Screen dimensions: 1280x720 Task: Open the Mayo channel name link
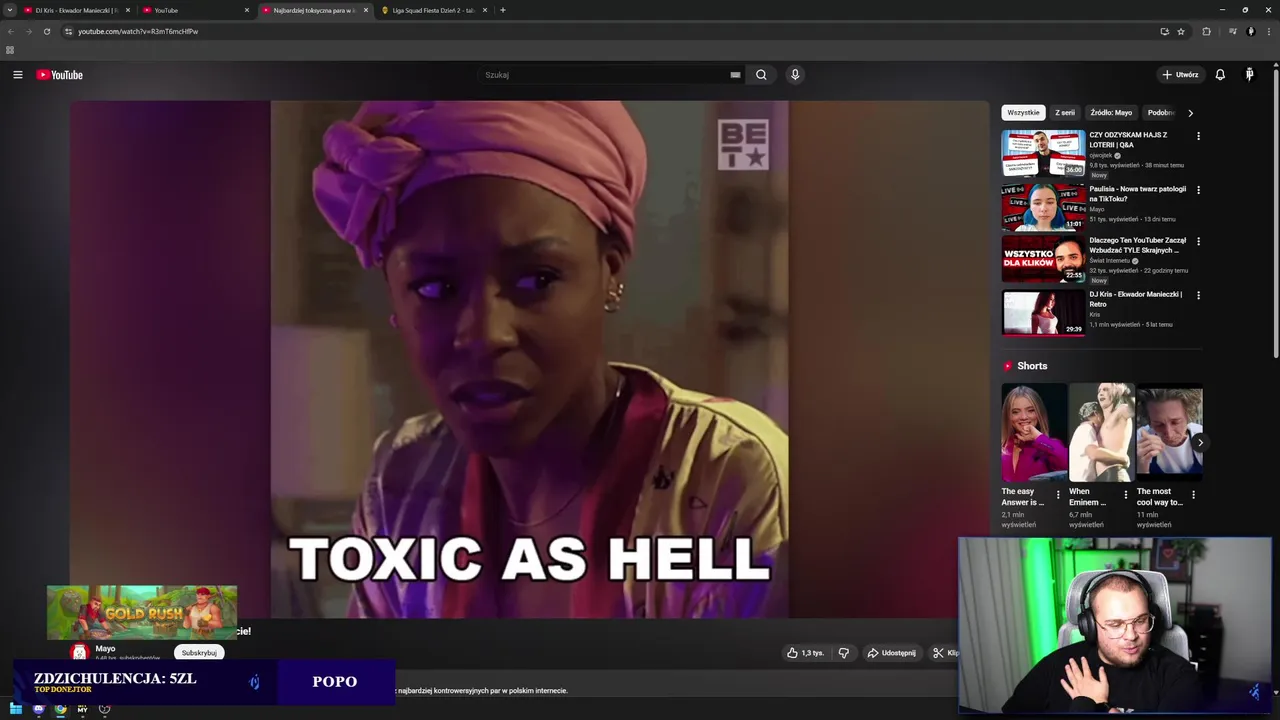105,649
